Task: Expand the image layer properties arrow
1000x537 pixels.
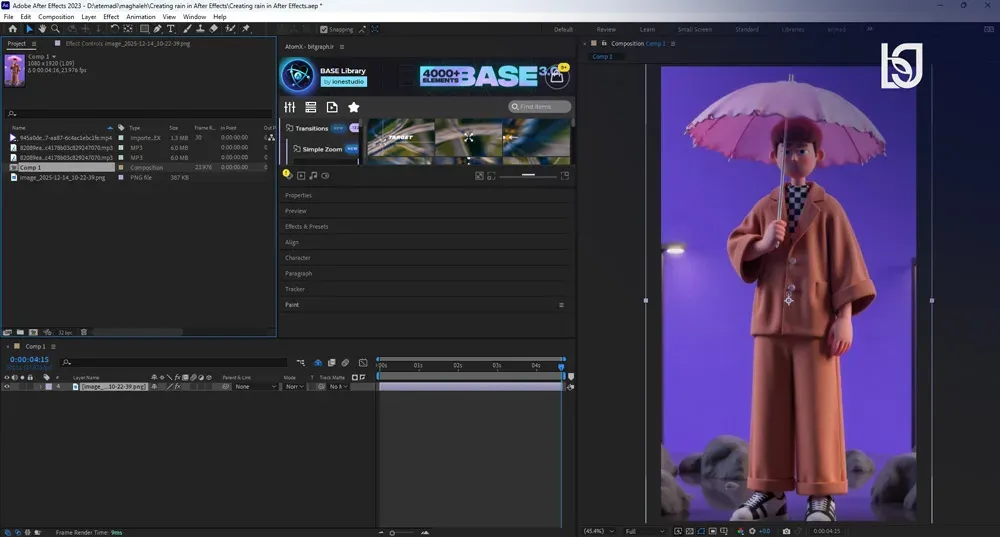Action: point(41,386)
